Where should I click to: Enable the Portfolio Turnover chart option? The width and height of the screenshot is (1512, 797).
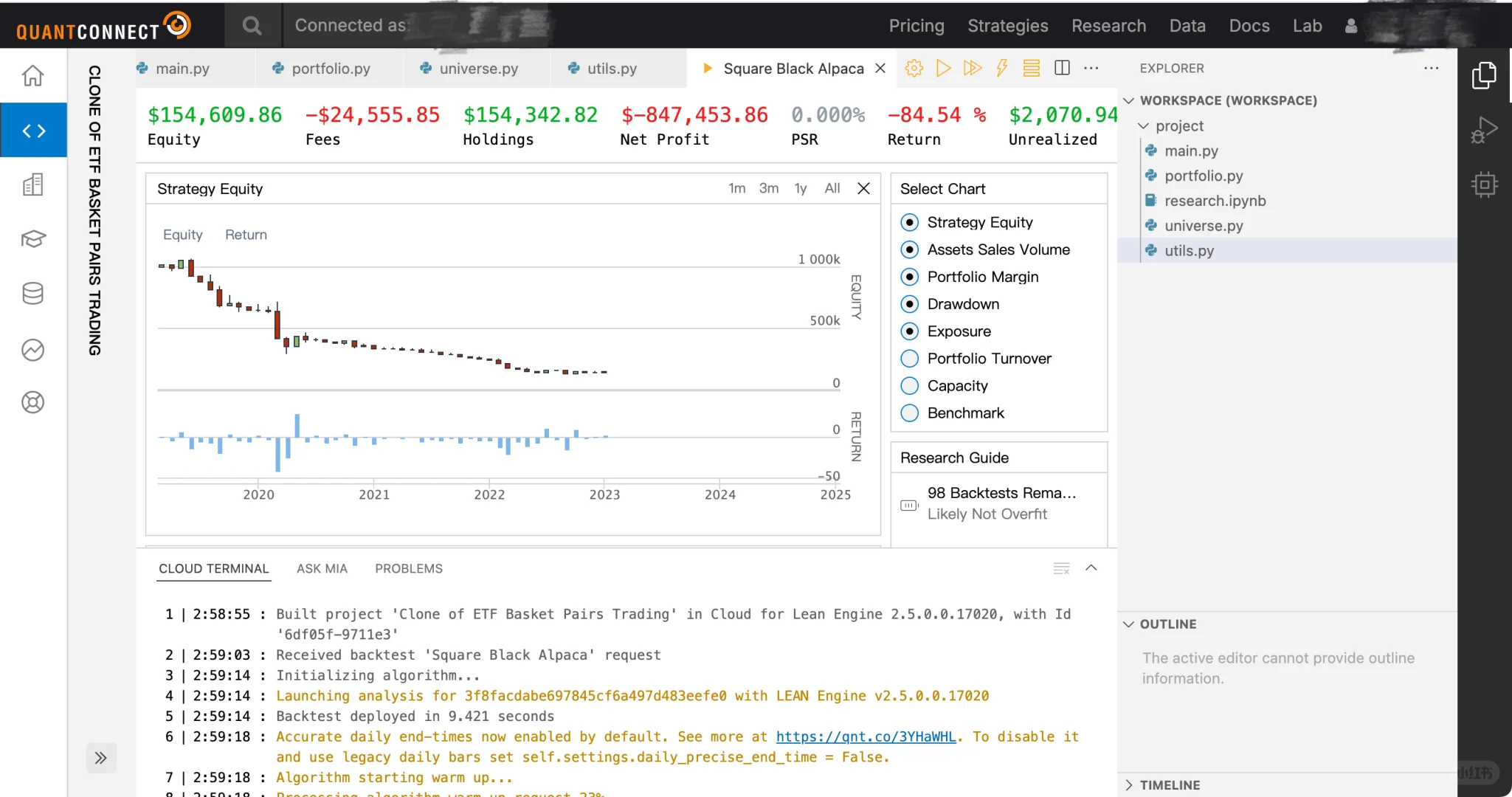910,359
